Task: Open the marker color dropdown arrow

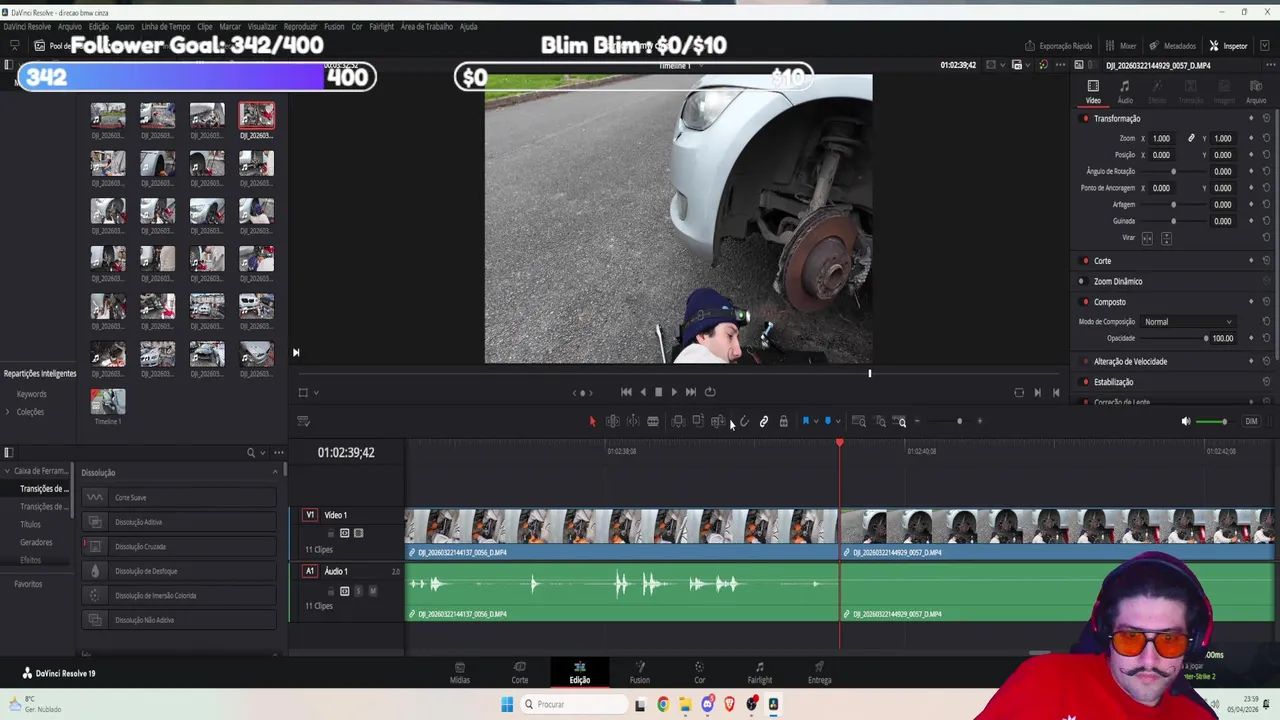Action: click(x=837, y=421)
